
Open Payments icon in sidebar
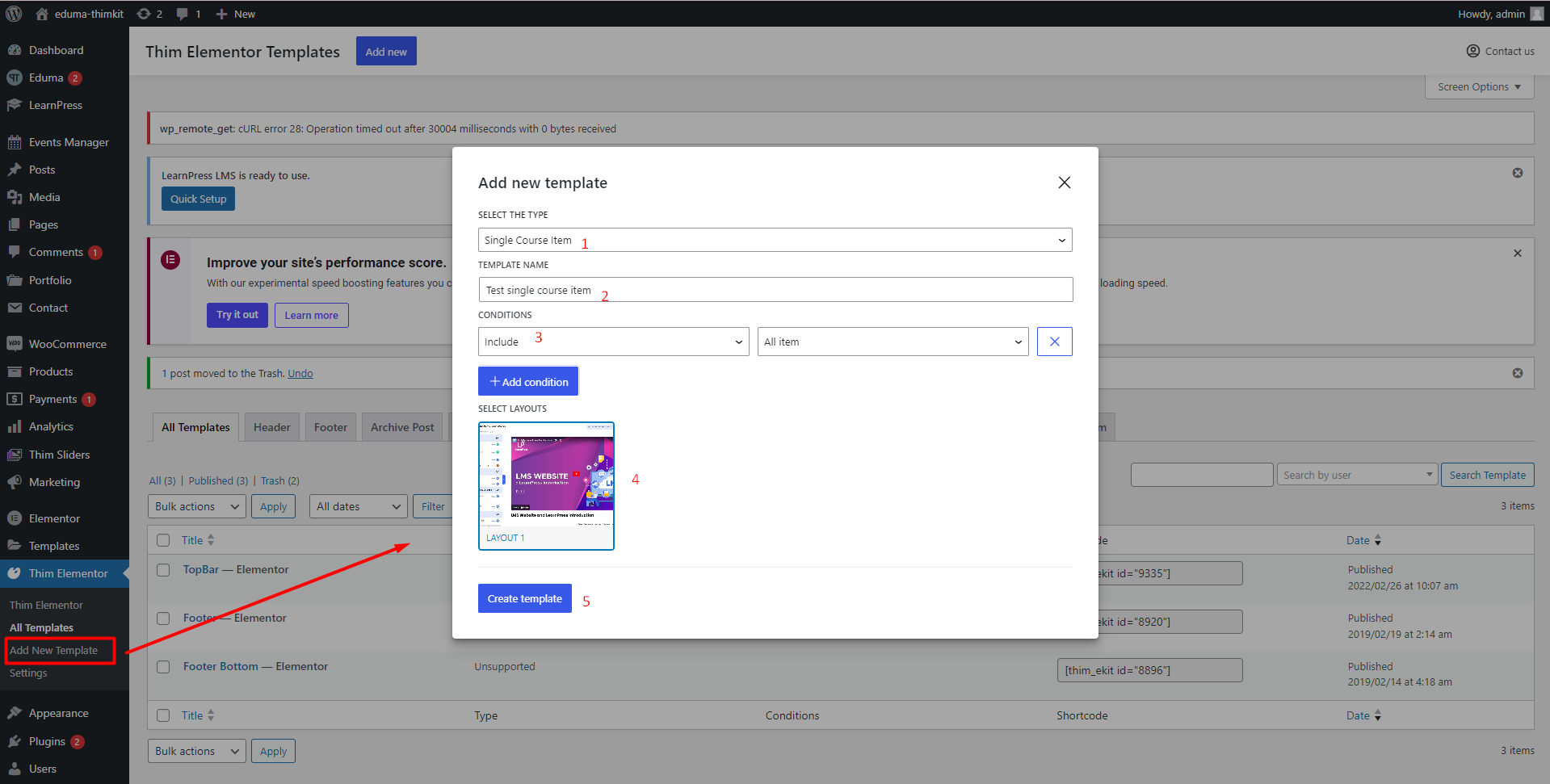pos(15,399)
